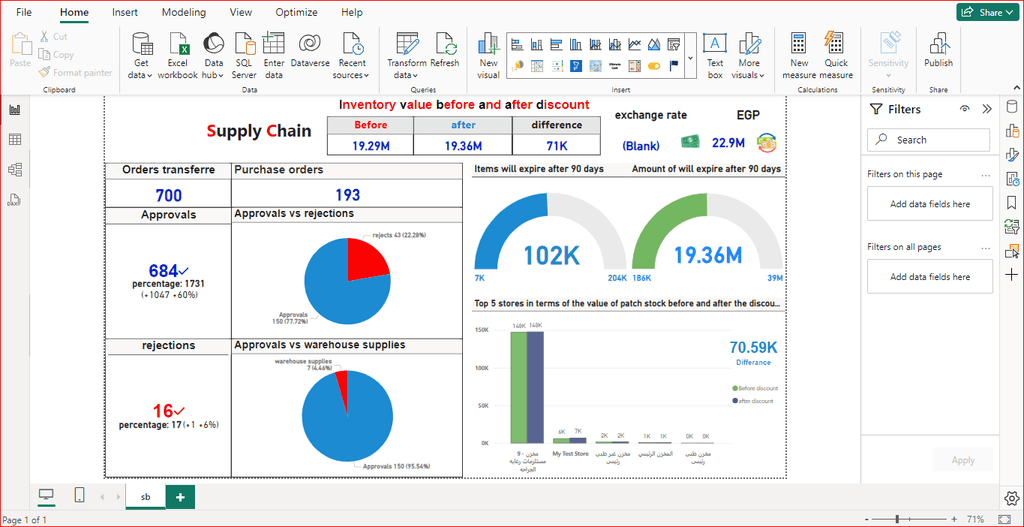Open the Format pane paintbrush icon

[x=1012, y=155]
